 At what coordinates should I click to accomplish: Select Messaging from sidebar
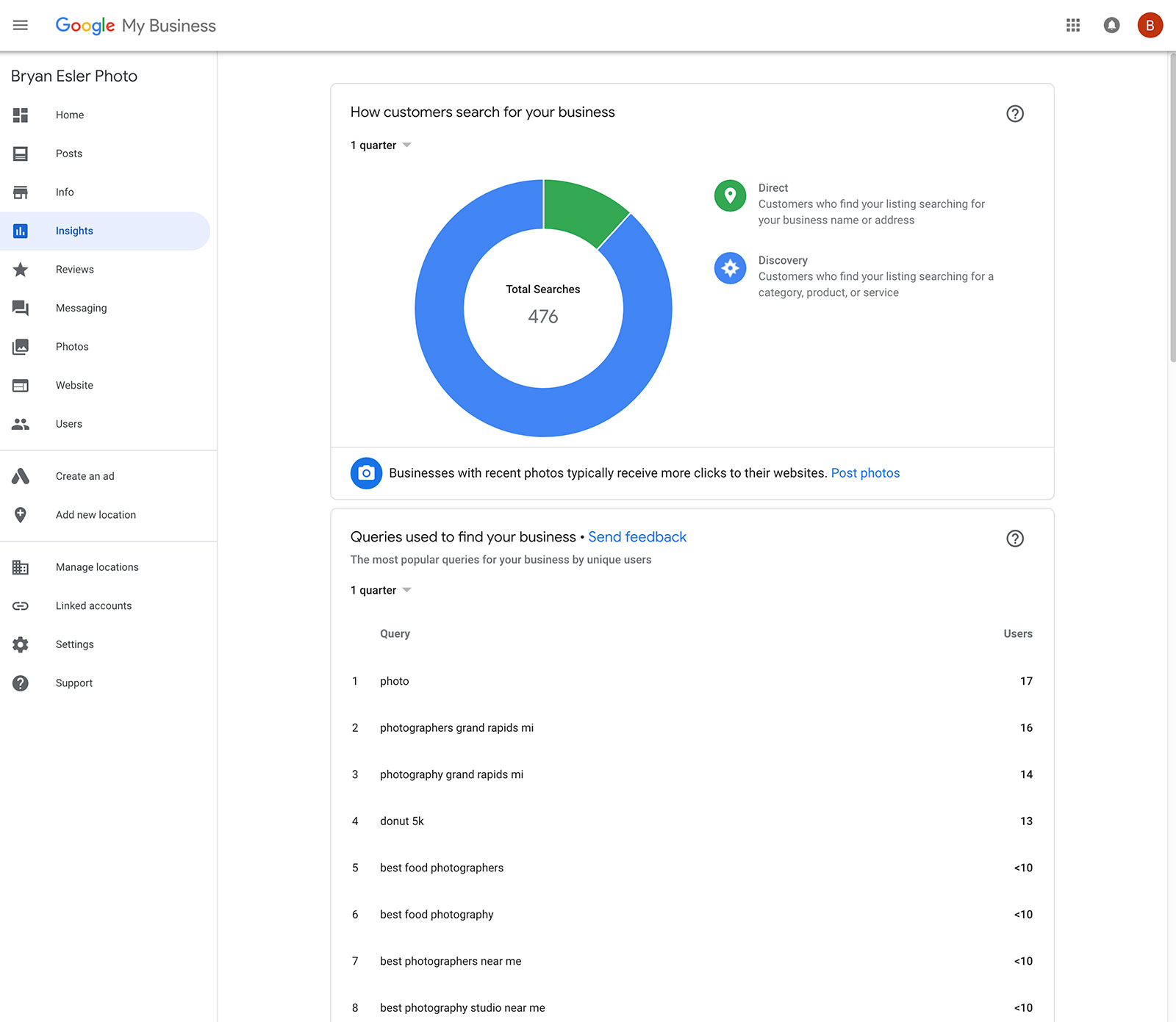click(81, 308)
